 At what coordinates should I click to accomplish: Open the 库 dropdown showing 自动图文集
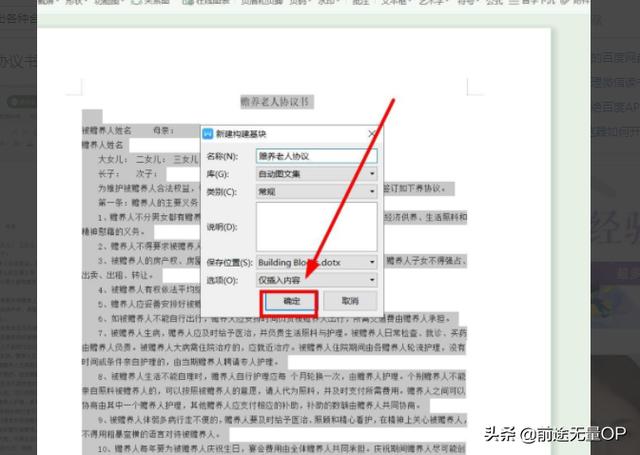(316, 174)
